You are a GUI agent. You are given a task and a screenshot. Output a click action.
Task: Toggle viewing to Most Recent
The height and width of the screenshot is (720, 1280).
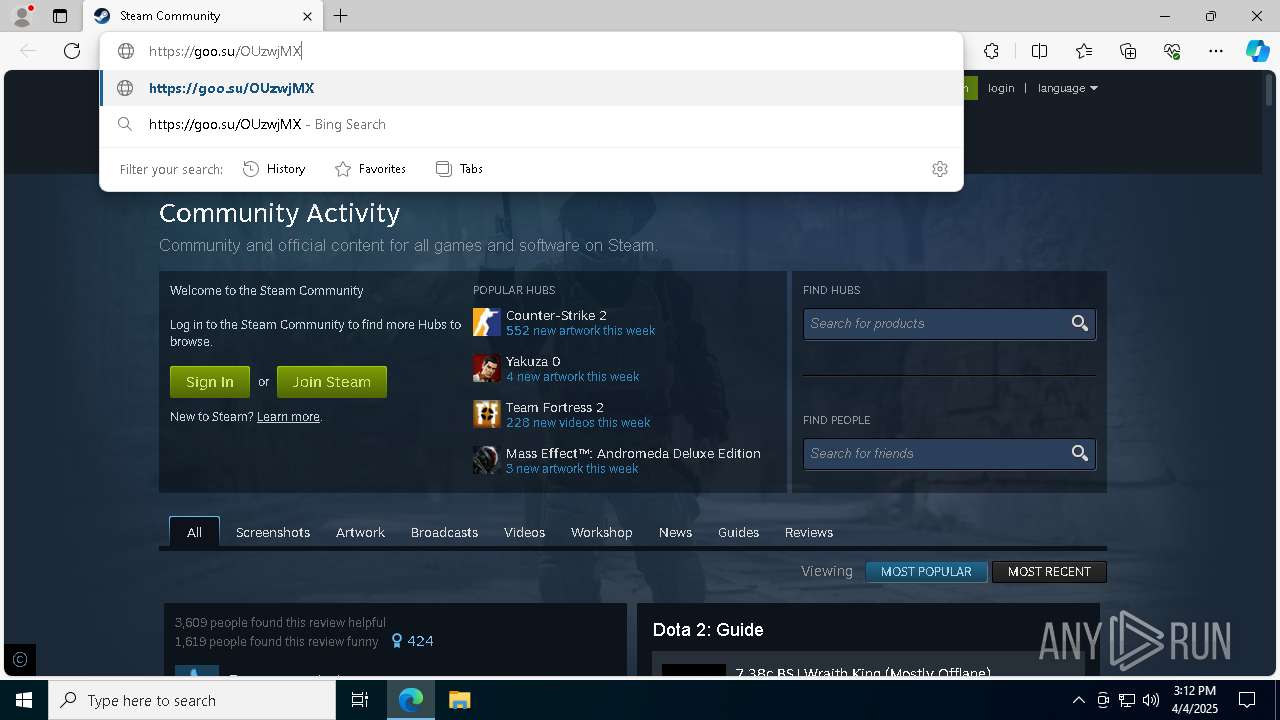pyautogui.click(x=1049, y=572)
